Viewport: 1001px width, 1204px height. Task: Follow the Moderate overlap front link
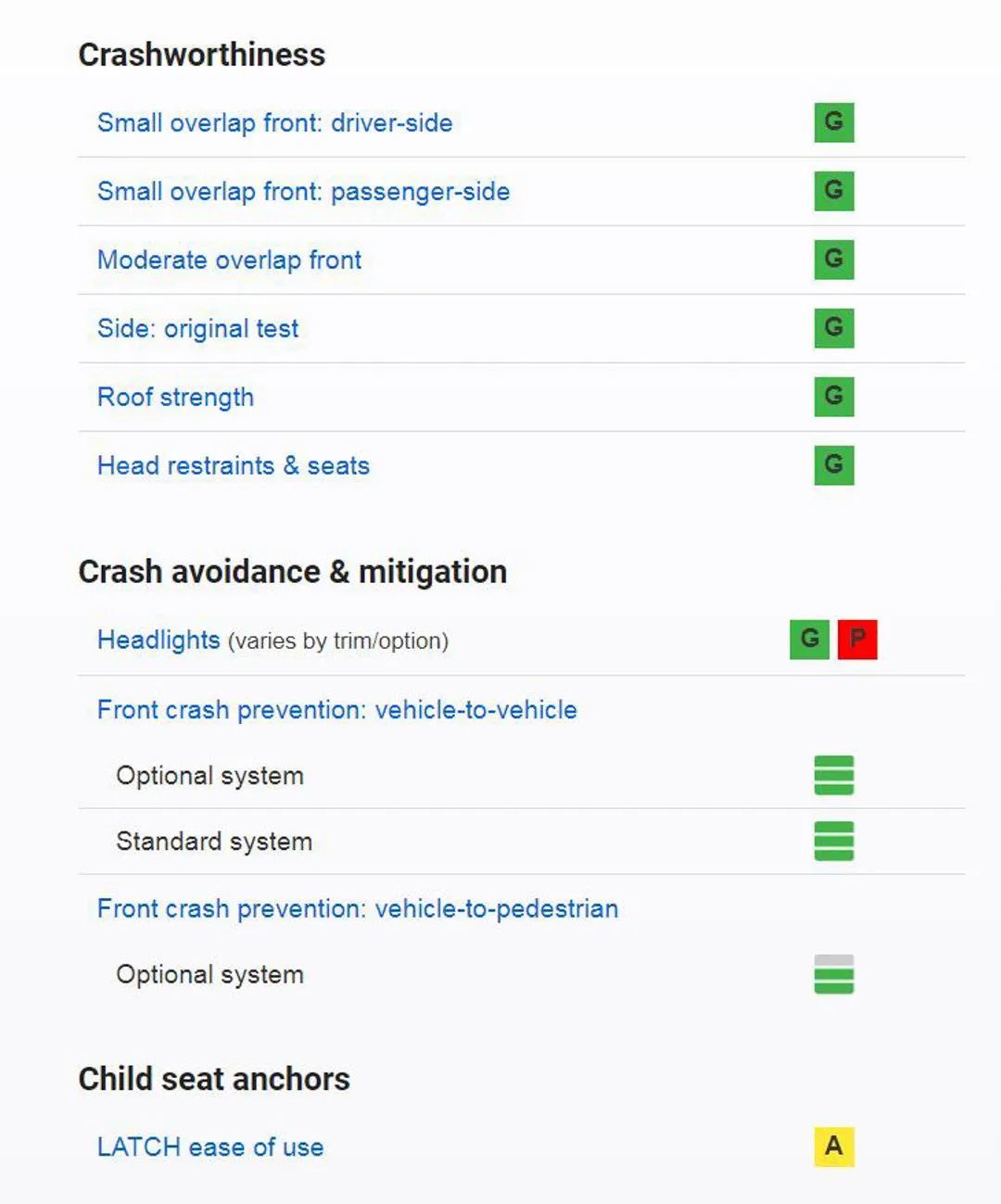click(229, 260)
